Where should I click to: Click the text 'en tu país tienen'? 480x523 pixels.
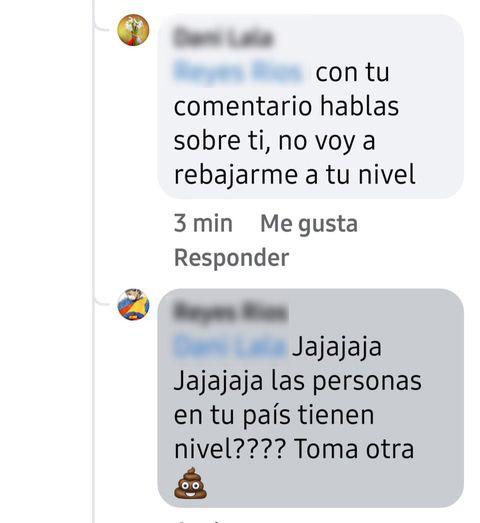[274, 415]
